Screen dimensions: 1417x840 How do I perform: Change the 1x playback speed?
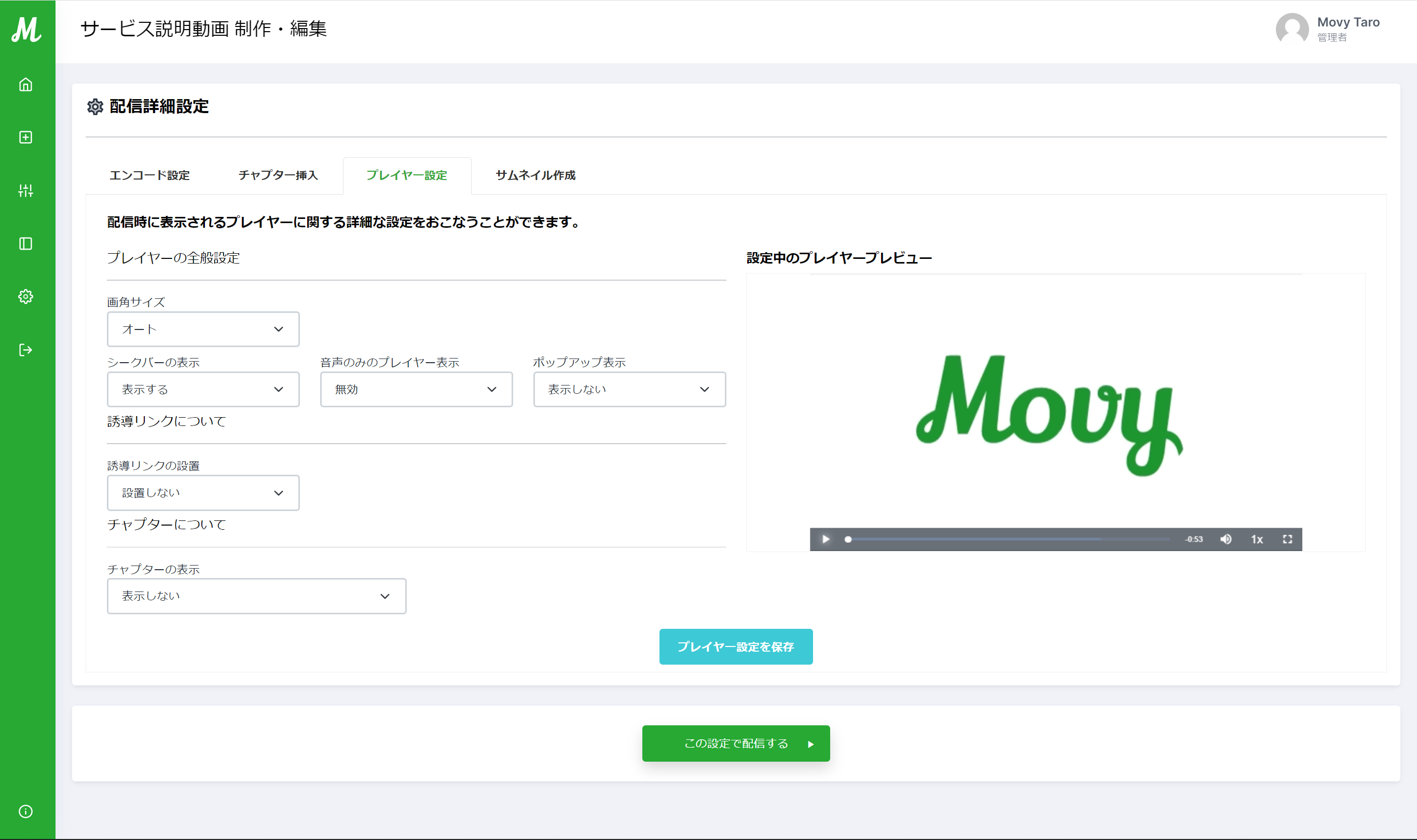point(1257,539)
